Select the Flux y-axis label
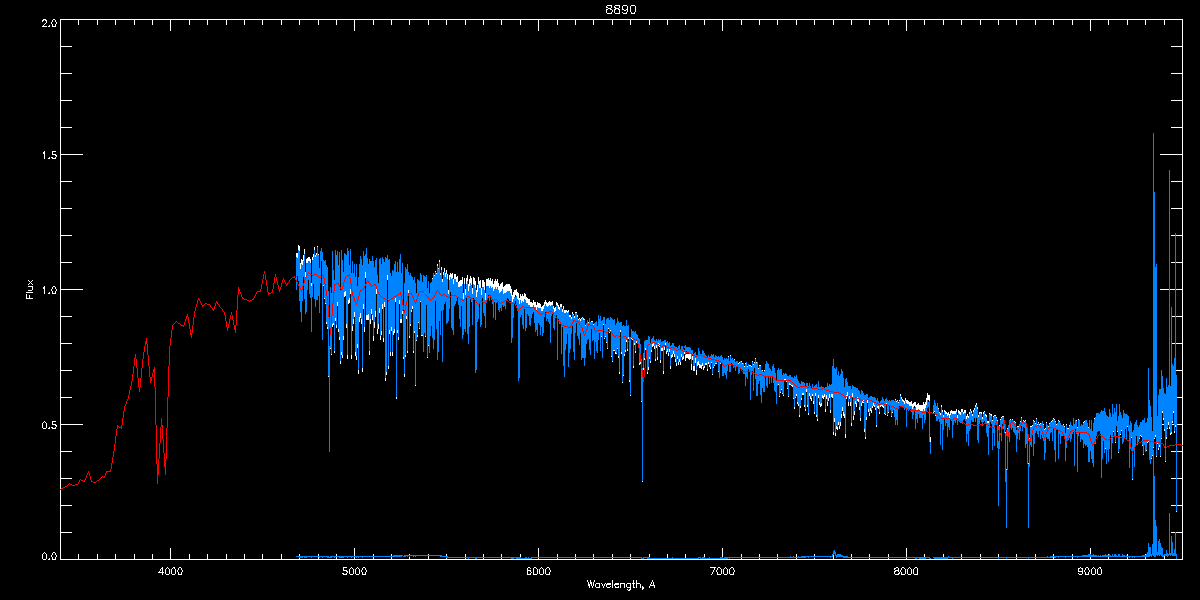This screenshot has height=600, width=1200. [29, 289]
